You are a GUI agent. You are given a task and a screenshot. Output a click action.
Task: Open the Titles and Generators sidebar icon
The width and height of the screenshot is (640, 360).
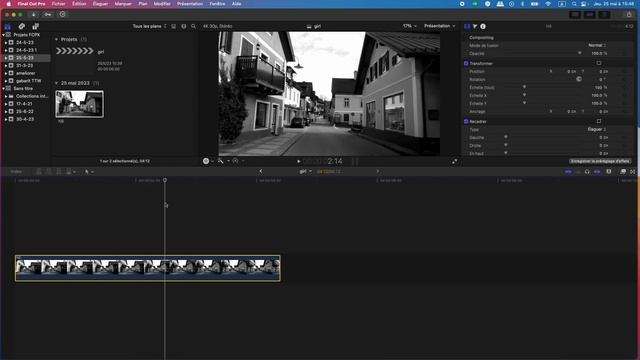(x=36, y=27)
